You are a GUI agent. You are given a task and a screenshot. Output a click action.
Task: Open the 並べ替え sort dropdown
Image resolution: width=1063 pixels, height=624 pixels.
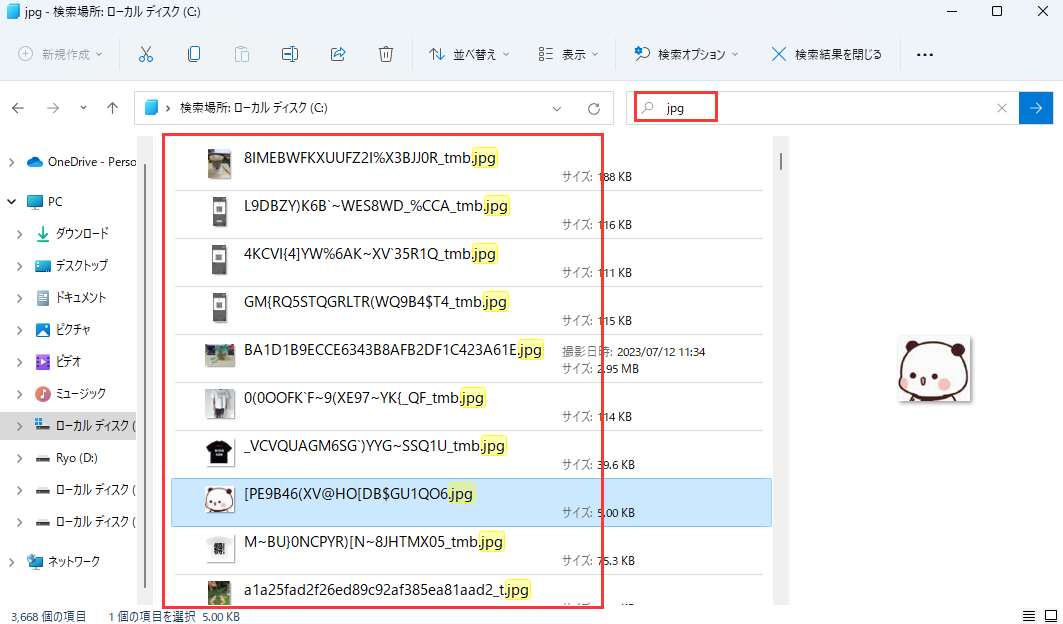pyautogui.click(x=469, y=54)
